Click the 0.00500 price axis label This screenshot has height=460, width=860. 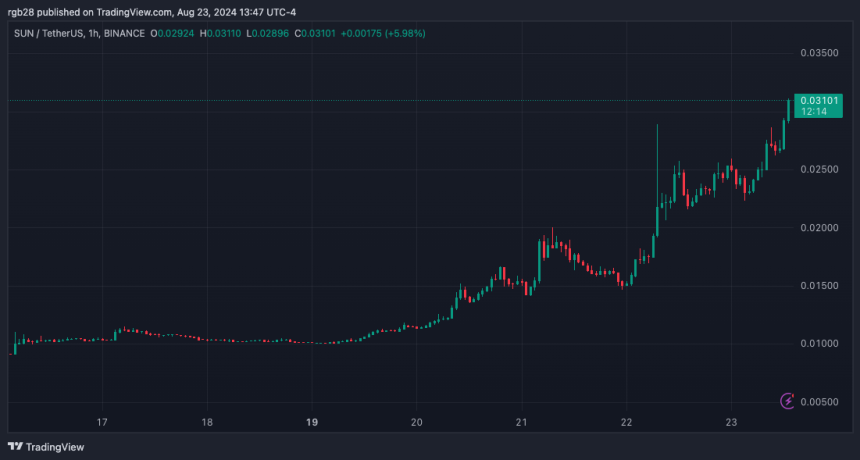tap(823, 402)
